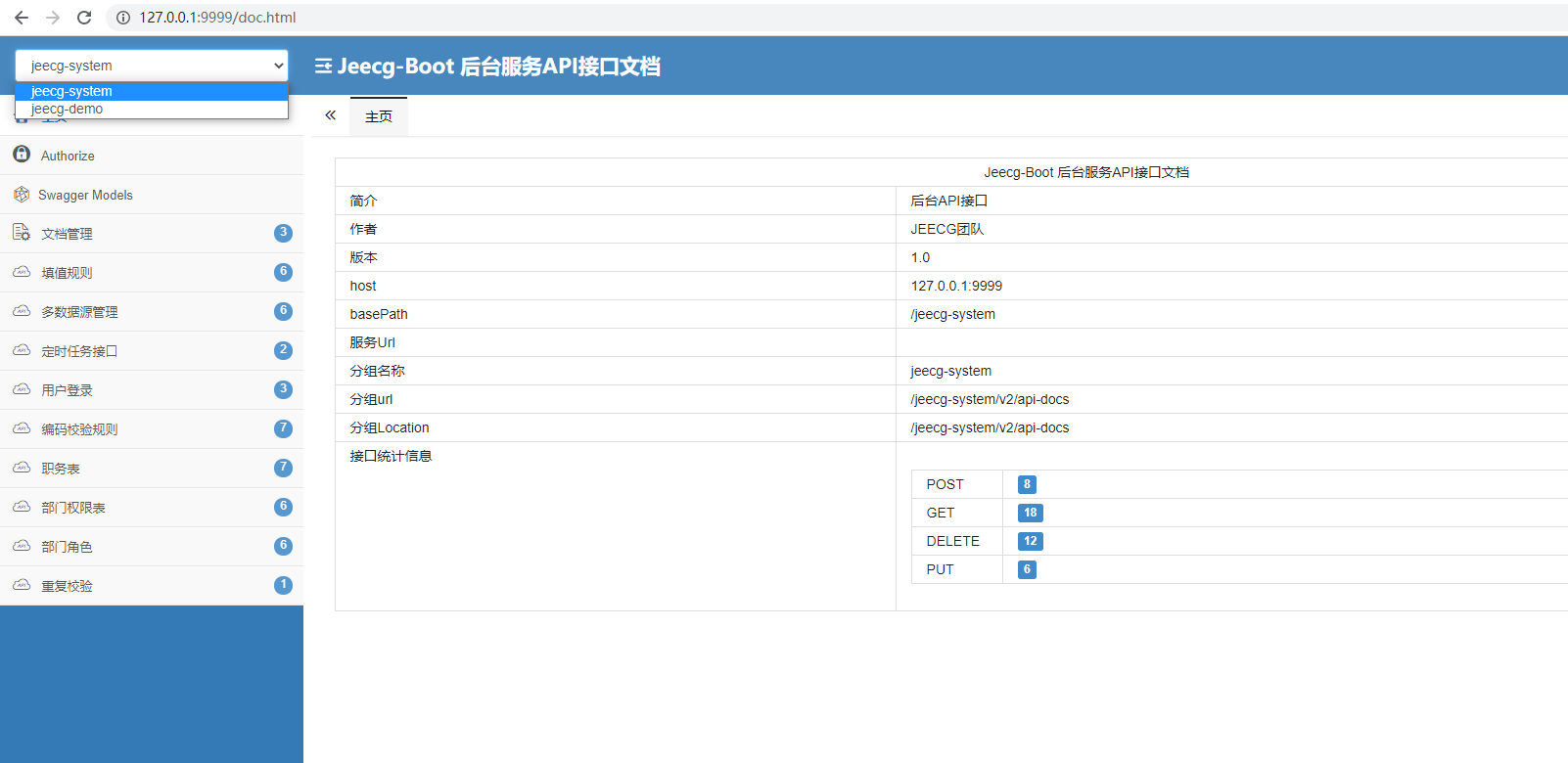The image size is (1568, 763).
Task: Click the 作者 value JEECG团队
Action: [947, 229]
